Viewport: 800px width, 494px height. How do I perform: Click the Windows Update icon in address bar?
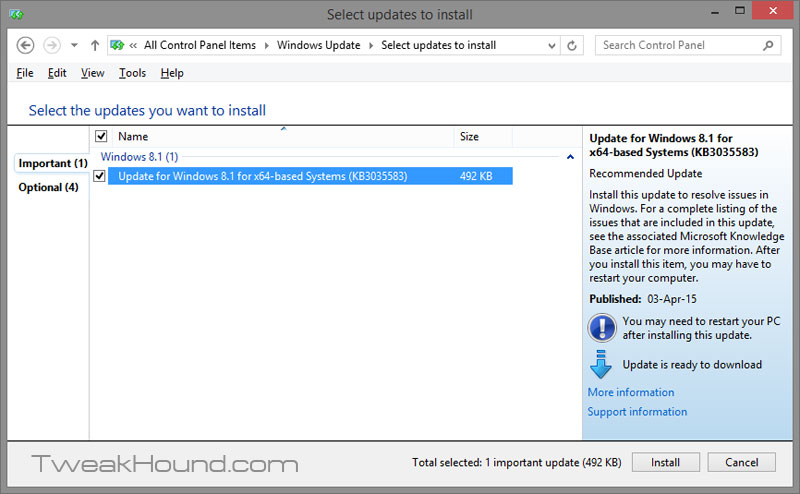(x=117, y=45)
